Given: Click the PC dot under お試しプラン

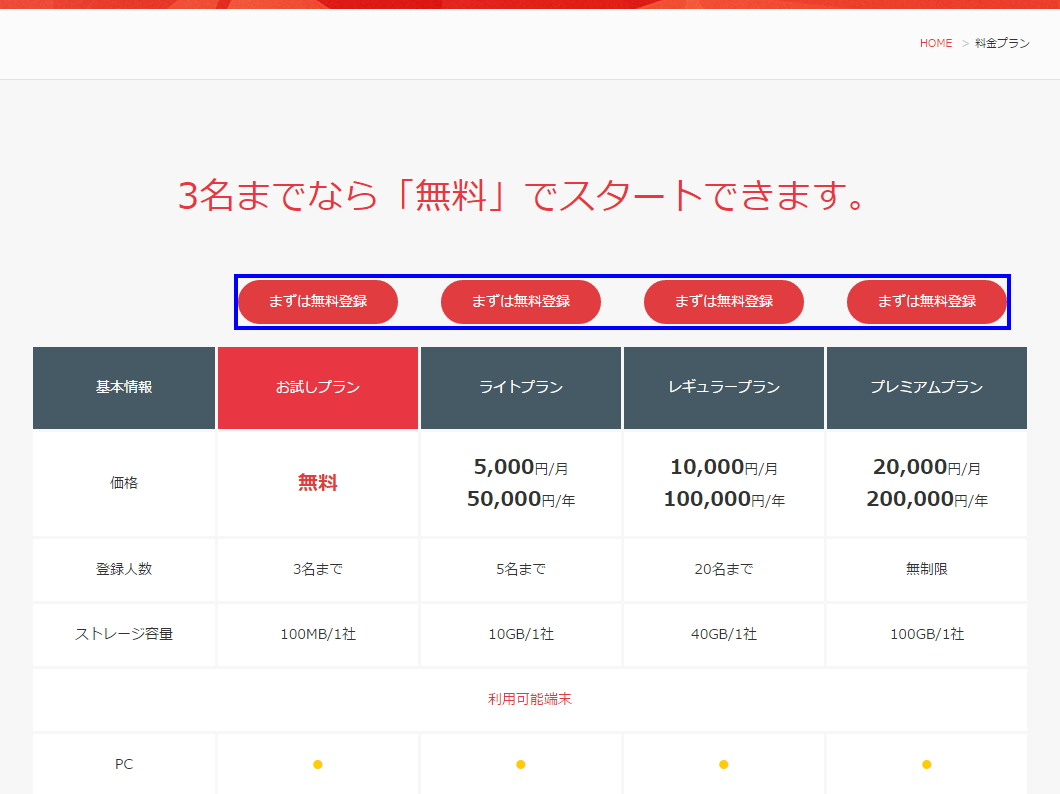Looking at the screenshot, I should coord(318,764).
